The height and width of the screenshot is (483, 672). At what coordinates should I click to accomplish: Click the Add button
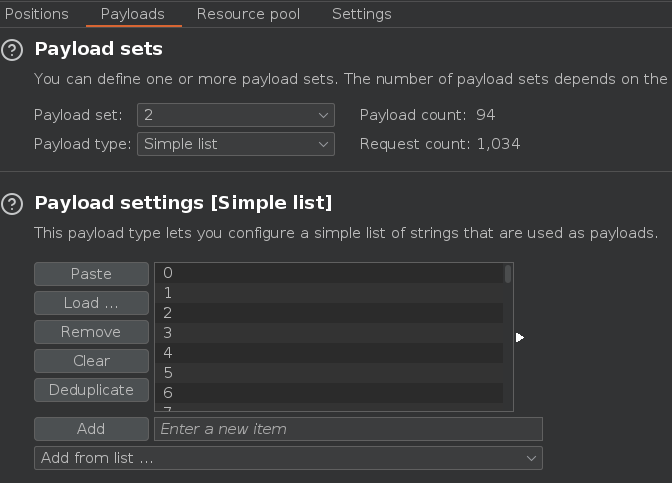[x=91, y=429]
